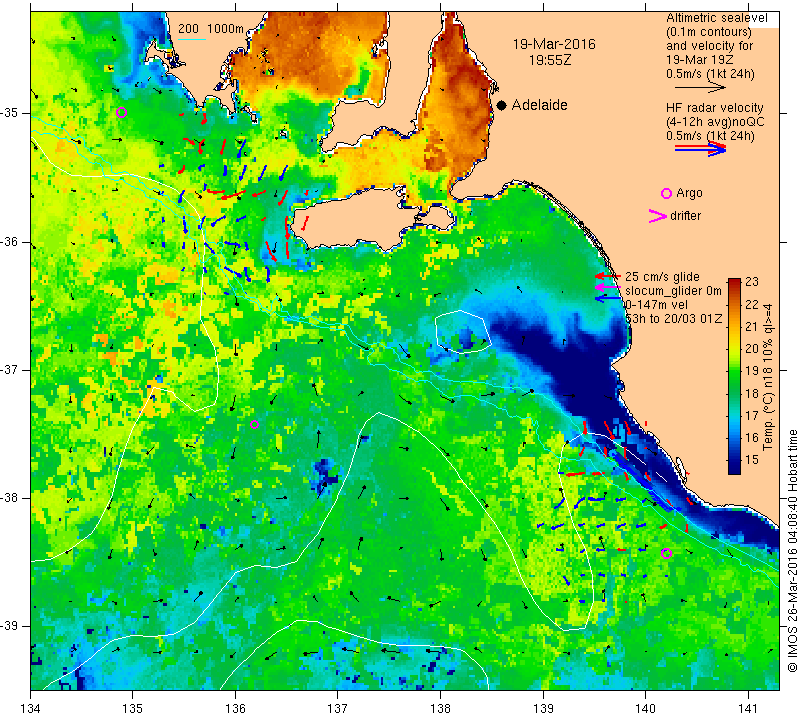The image size is (800, 720).
Task: Click the 'drifter' legend label
Action: click(x=685, y=216)
